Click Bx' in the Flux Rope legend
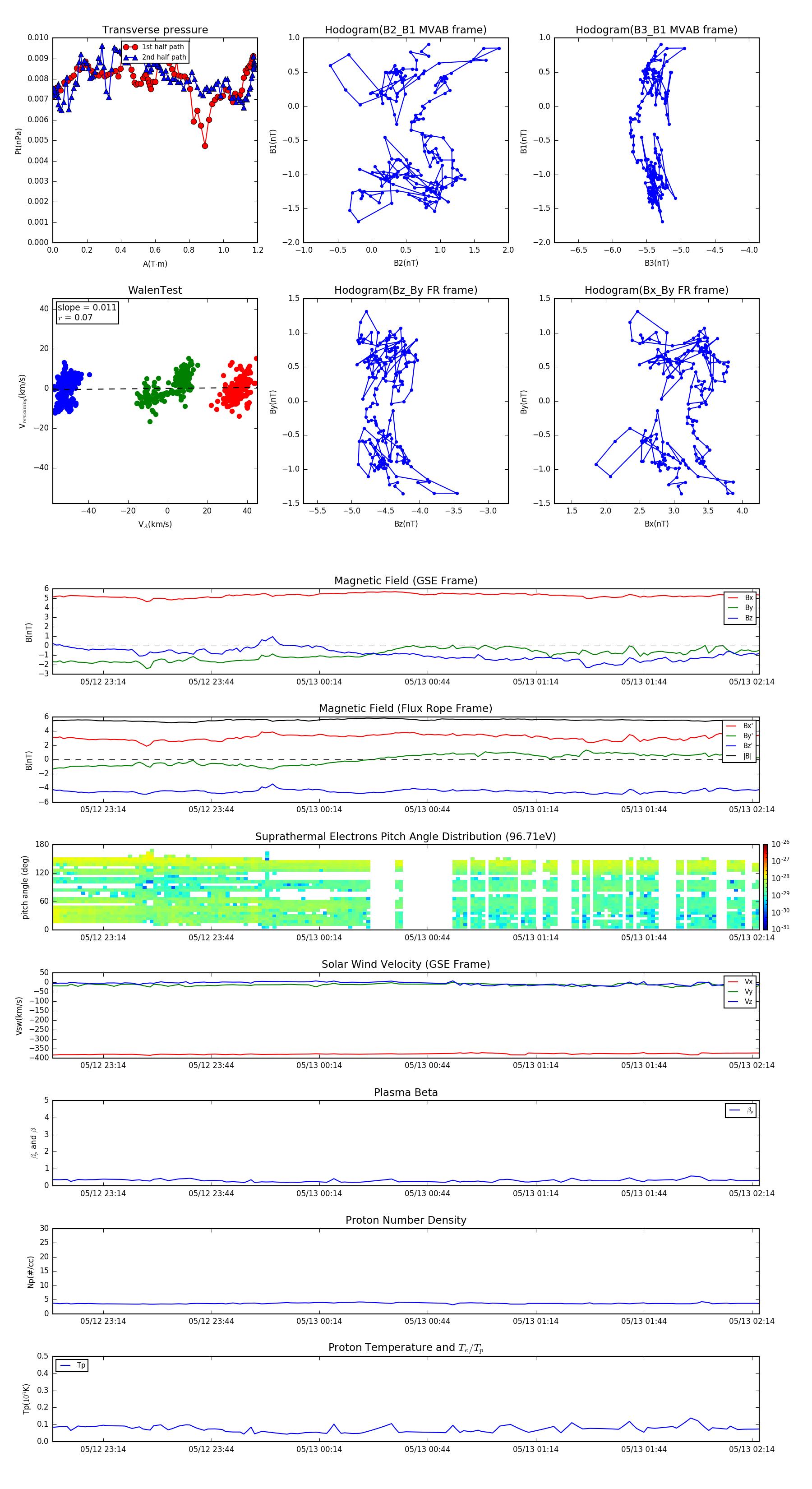The width and height of the screenshot is (812, 1489). (740, 726)
